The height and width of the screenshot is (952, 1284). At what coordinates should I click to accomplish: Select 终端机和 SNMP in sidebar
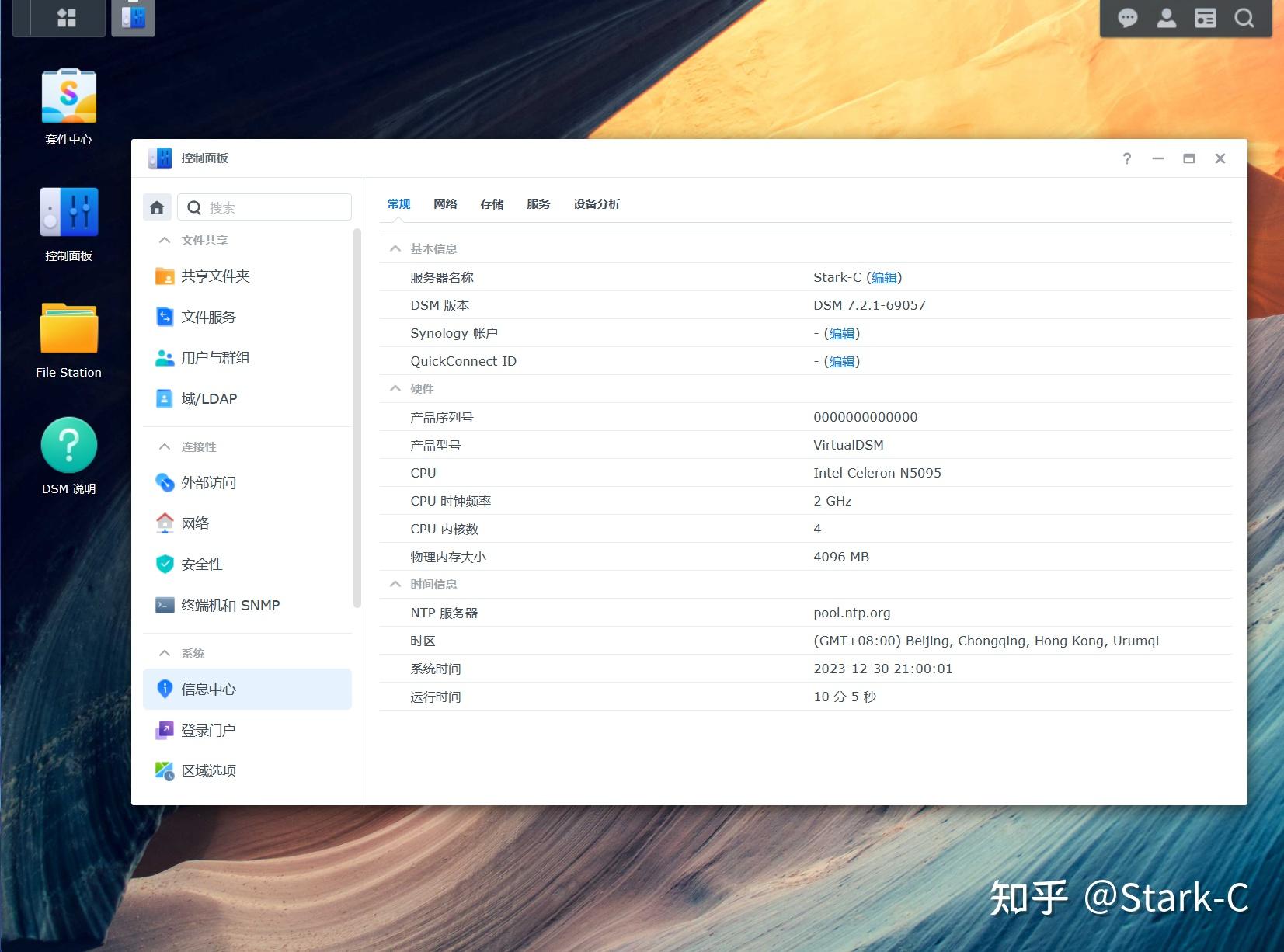230,605
